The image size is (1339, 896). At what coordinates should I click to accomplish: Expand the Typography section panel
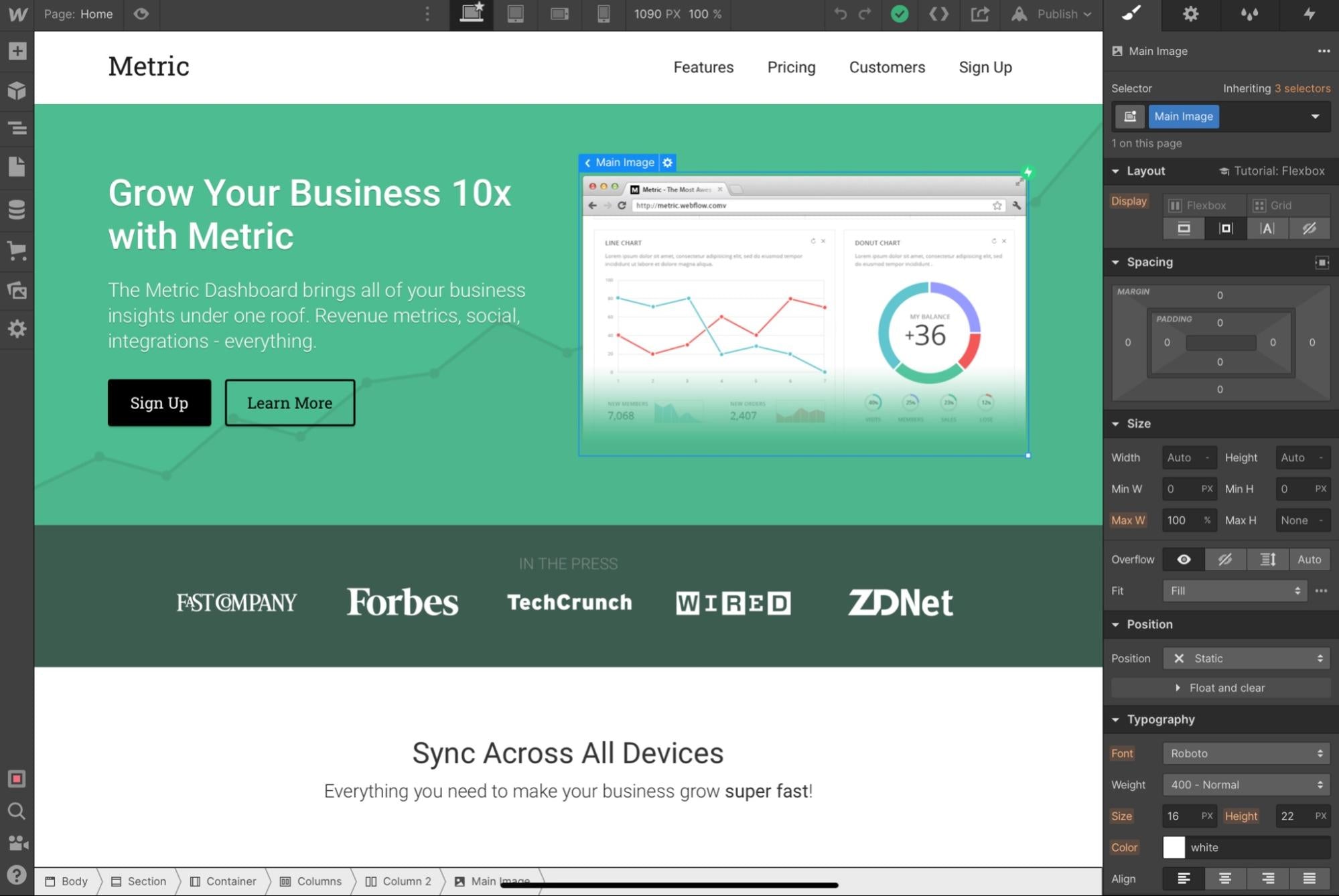coord(1118,718)
